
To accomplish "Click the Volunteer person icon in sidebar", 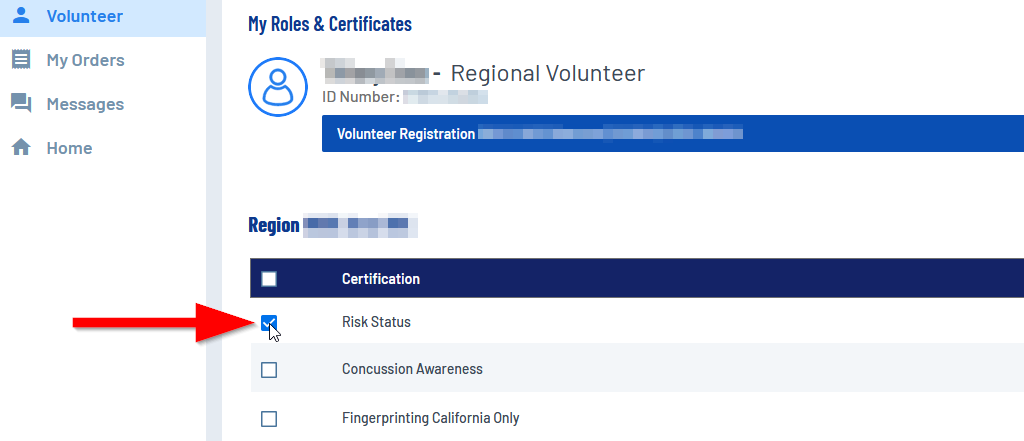I will [21, 16].
